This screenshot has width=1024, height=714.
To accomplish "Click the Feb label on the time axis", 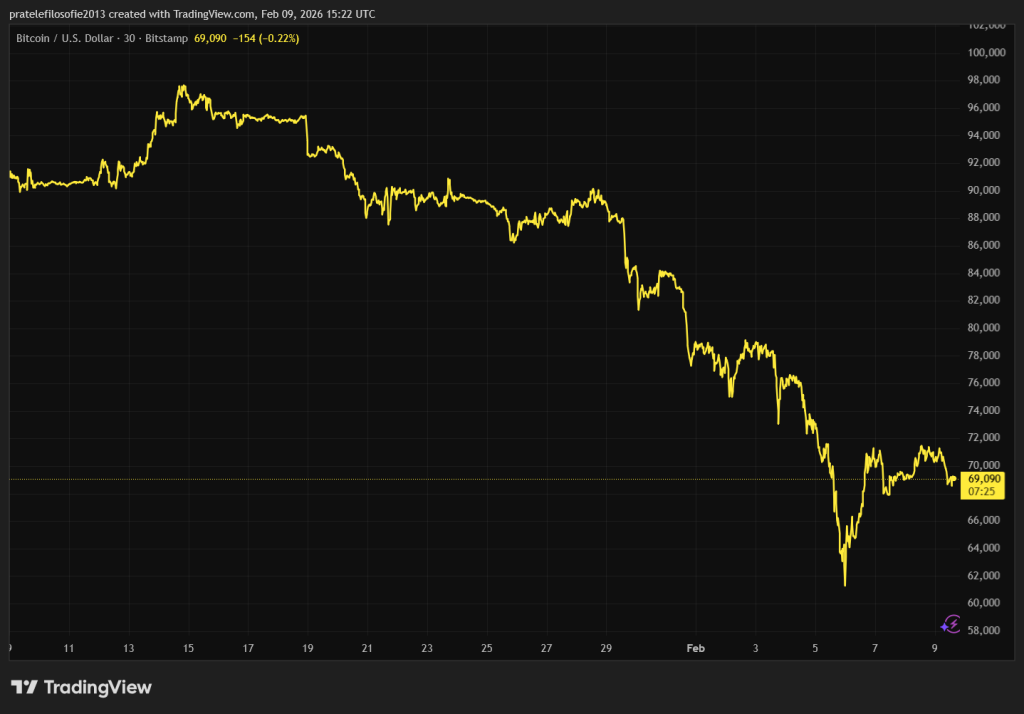I will [696, 648].
